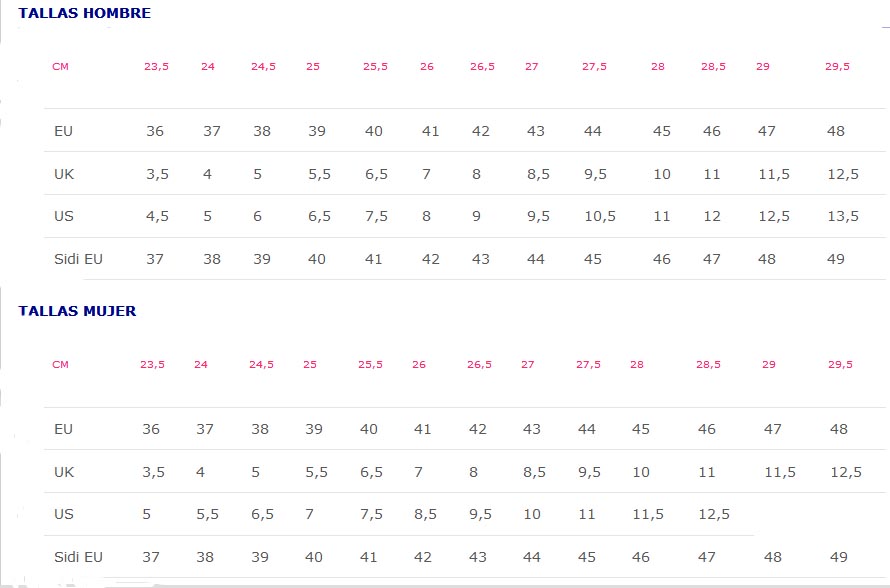890x588 pixels.
Task: Select the EU row label in men's table
Action: click(64, 131)
